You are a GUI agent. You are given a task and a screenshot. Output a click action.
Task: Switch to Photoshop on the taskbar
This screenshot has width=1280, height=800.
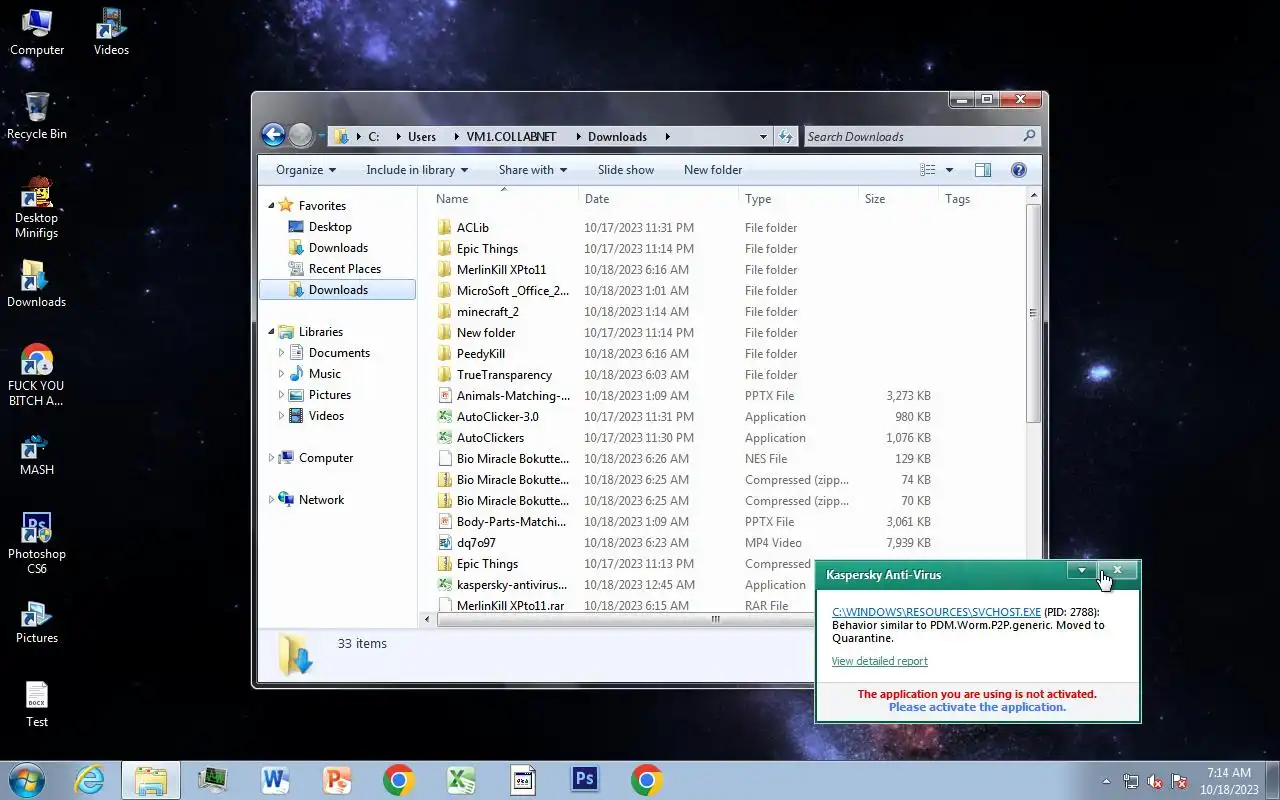[585, 780]
